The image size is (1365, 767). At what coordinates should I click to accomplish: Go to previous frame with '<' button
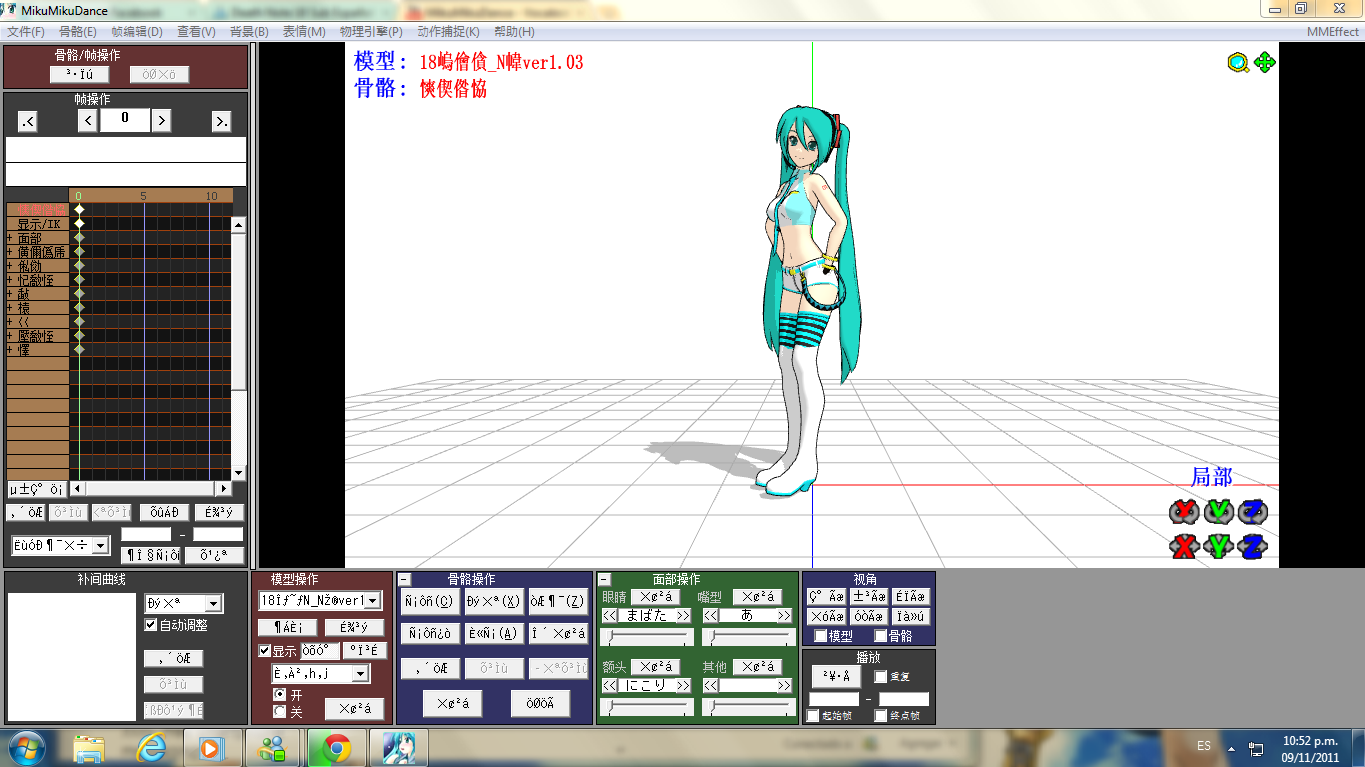click(88, 121)
